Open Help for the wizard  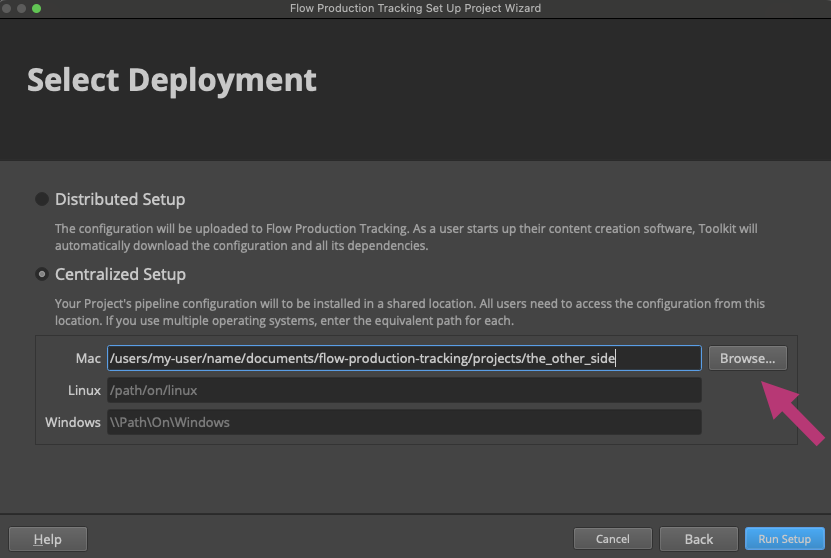[48, 539]
